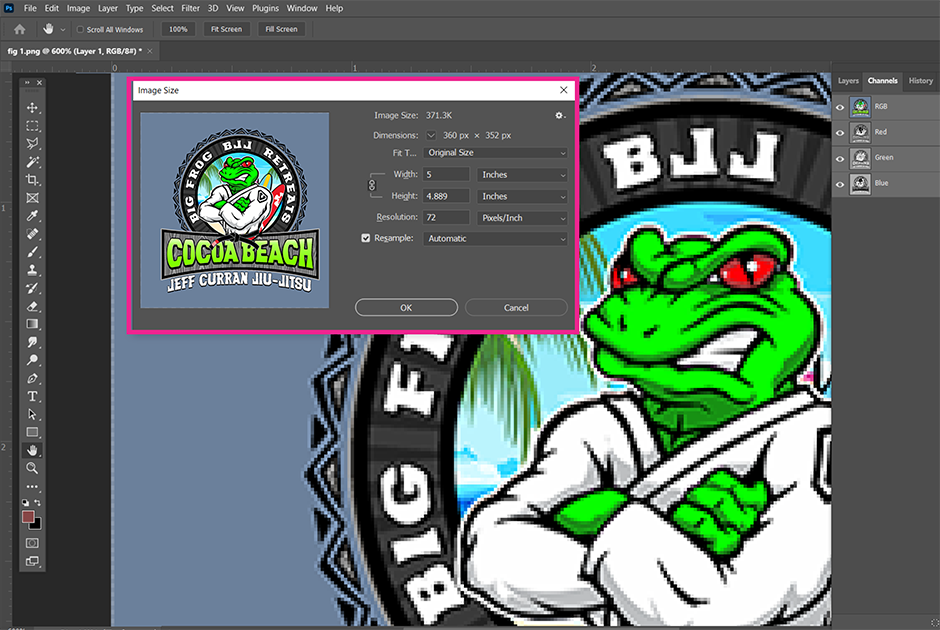Open the foreground color swatch
This screenshot has height=630, width=940.
pyautogui.click(x=27, y=516)
